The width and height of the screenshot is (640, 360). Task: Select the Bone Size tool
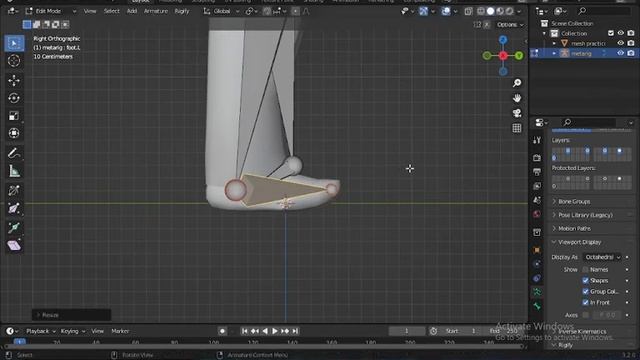14,208
